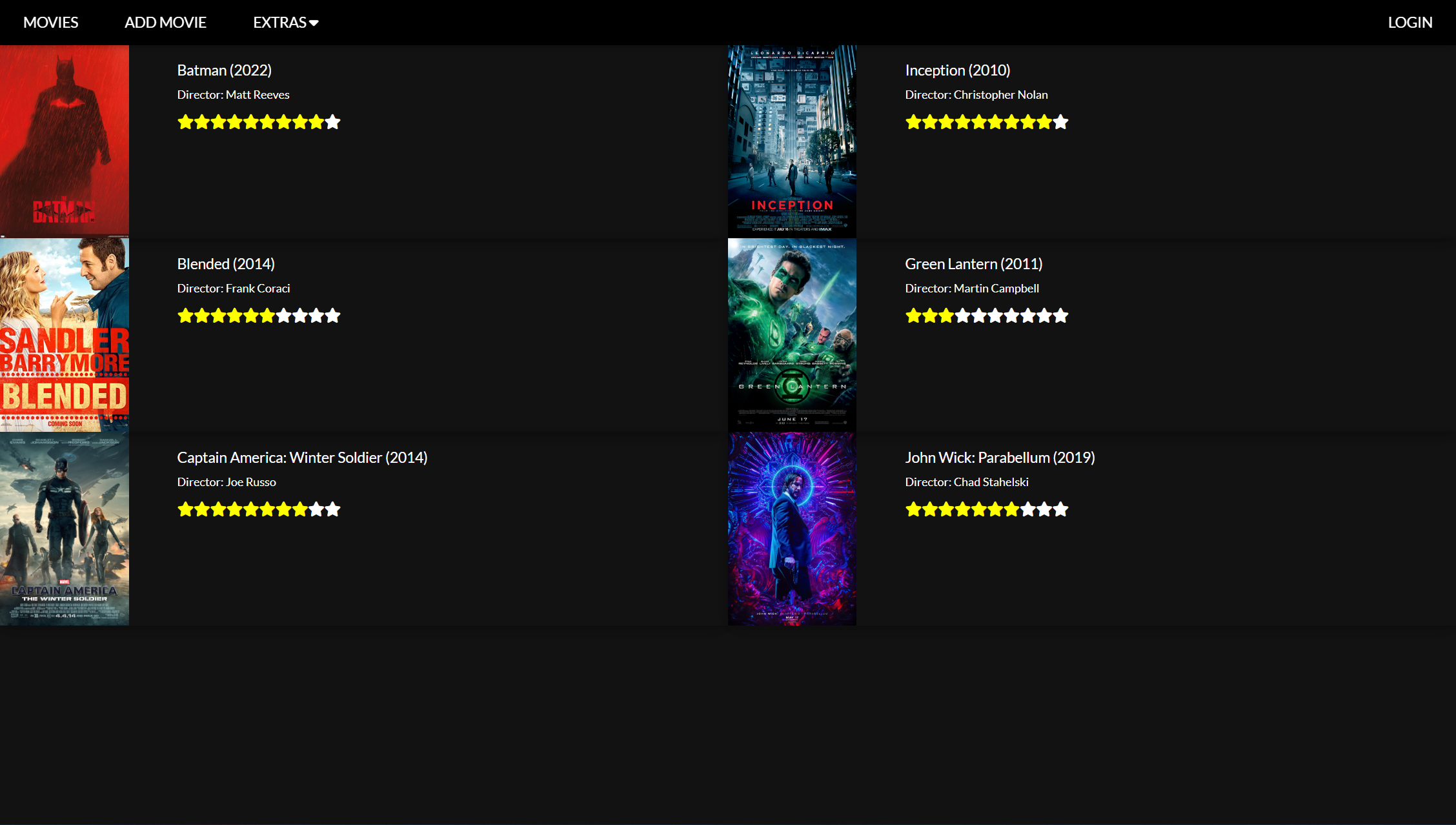The height and width of the screenshot is (825, 1456).
Task: Click the last white star of Blended's rating
Action: point(333,315)
